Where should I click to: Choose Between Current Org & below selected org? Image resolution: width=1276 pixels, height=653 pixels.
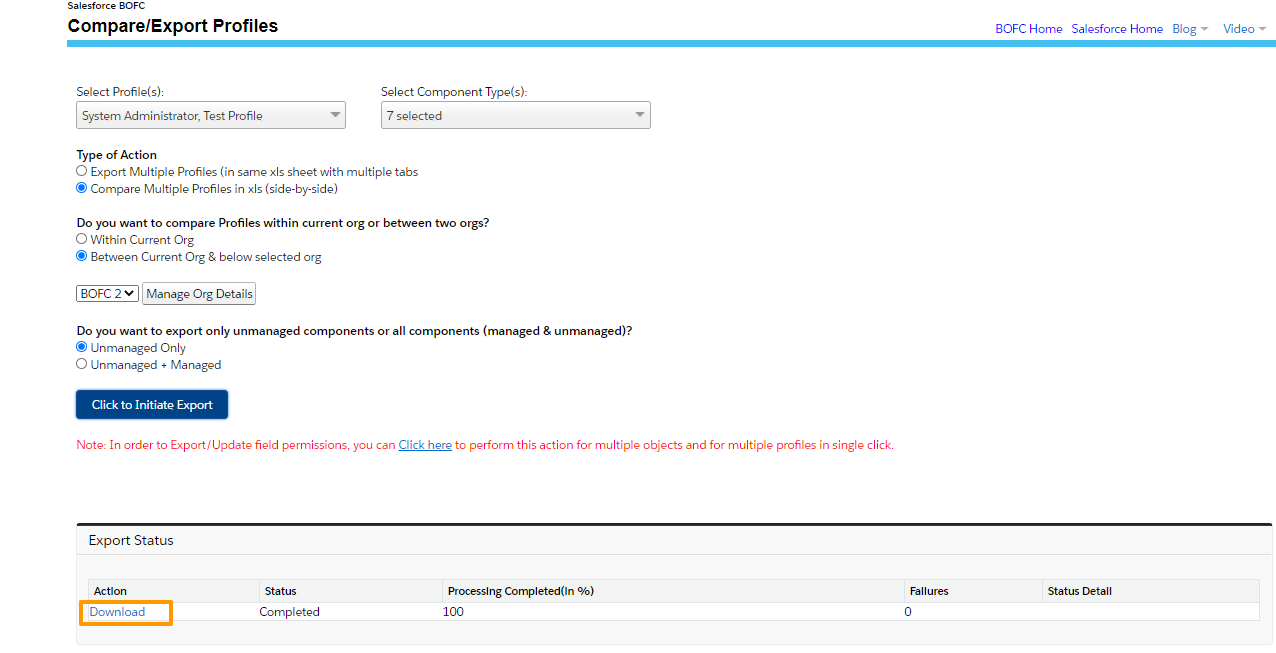tap(82, 256)
